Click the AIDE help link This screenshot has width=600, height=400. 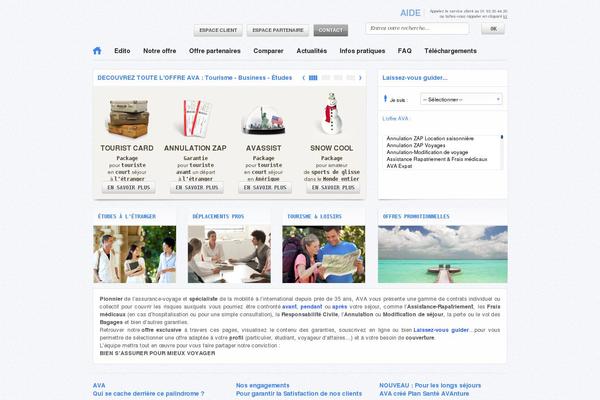point(410,13)
